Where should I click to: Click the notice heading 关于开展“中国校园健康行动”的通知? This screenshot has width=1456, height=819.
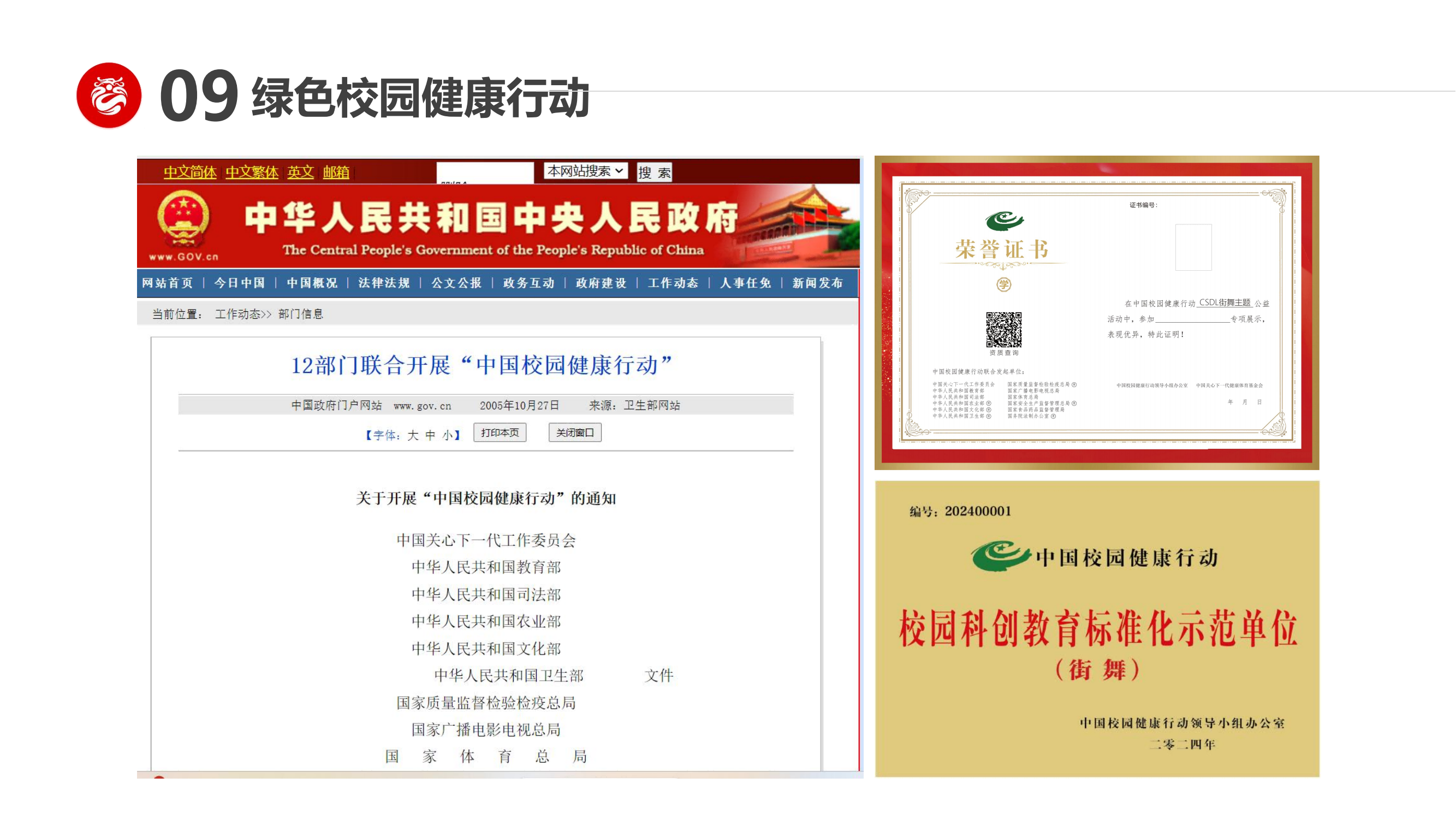pyautogui.click(x=486, y=498)
